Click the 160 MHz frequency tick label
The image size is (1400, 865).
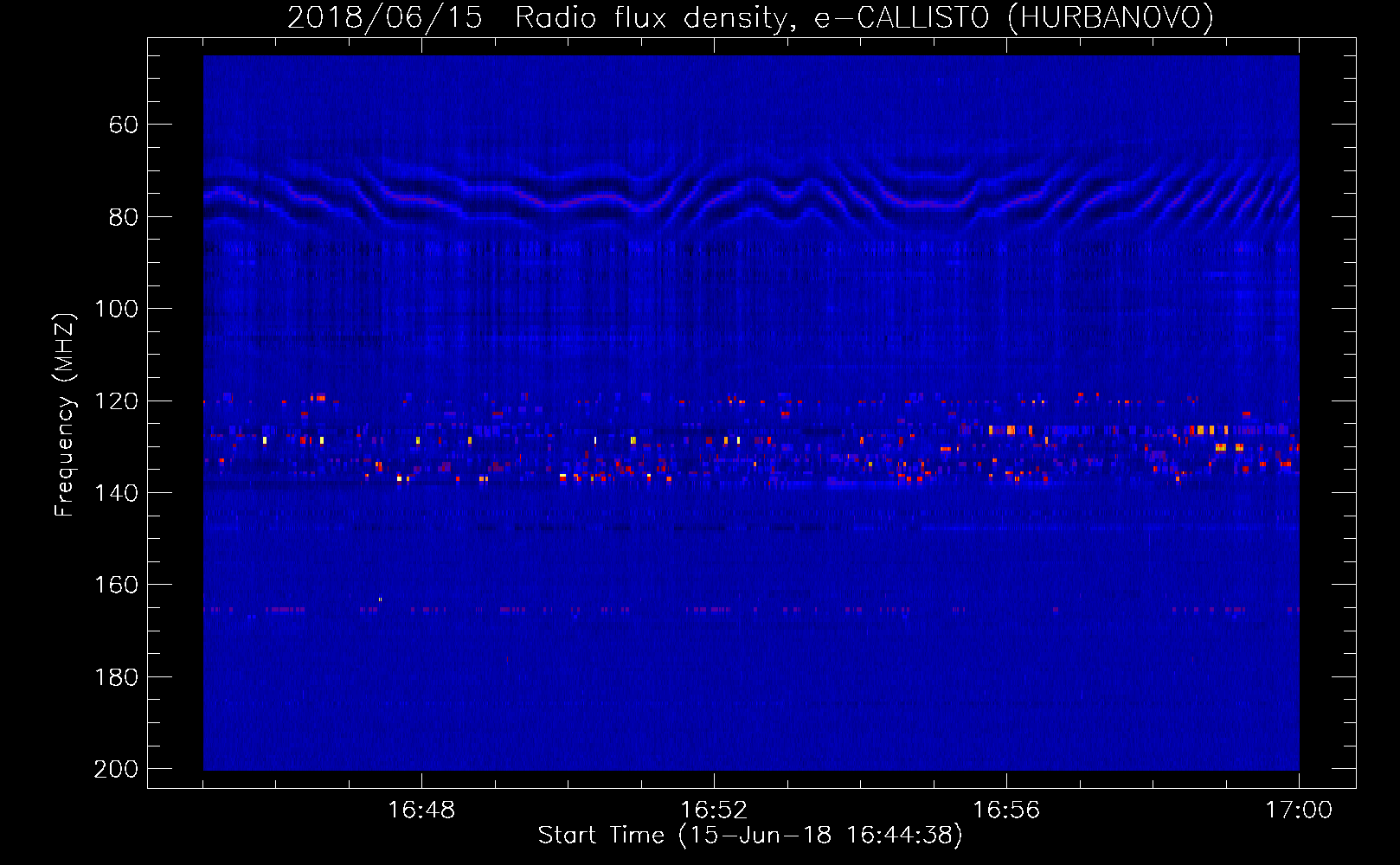coord(116,585)
